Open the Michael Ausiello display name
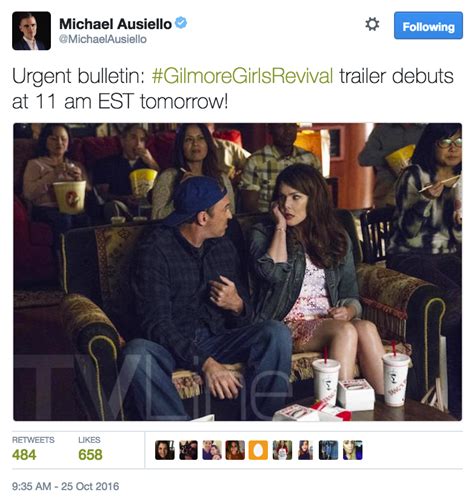This screenshot has width=474, height=498. pos(115,24)
